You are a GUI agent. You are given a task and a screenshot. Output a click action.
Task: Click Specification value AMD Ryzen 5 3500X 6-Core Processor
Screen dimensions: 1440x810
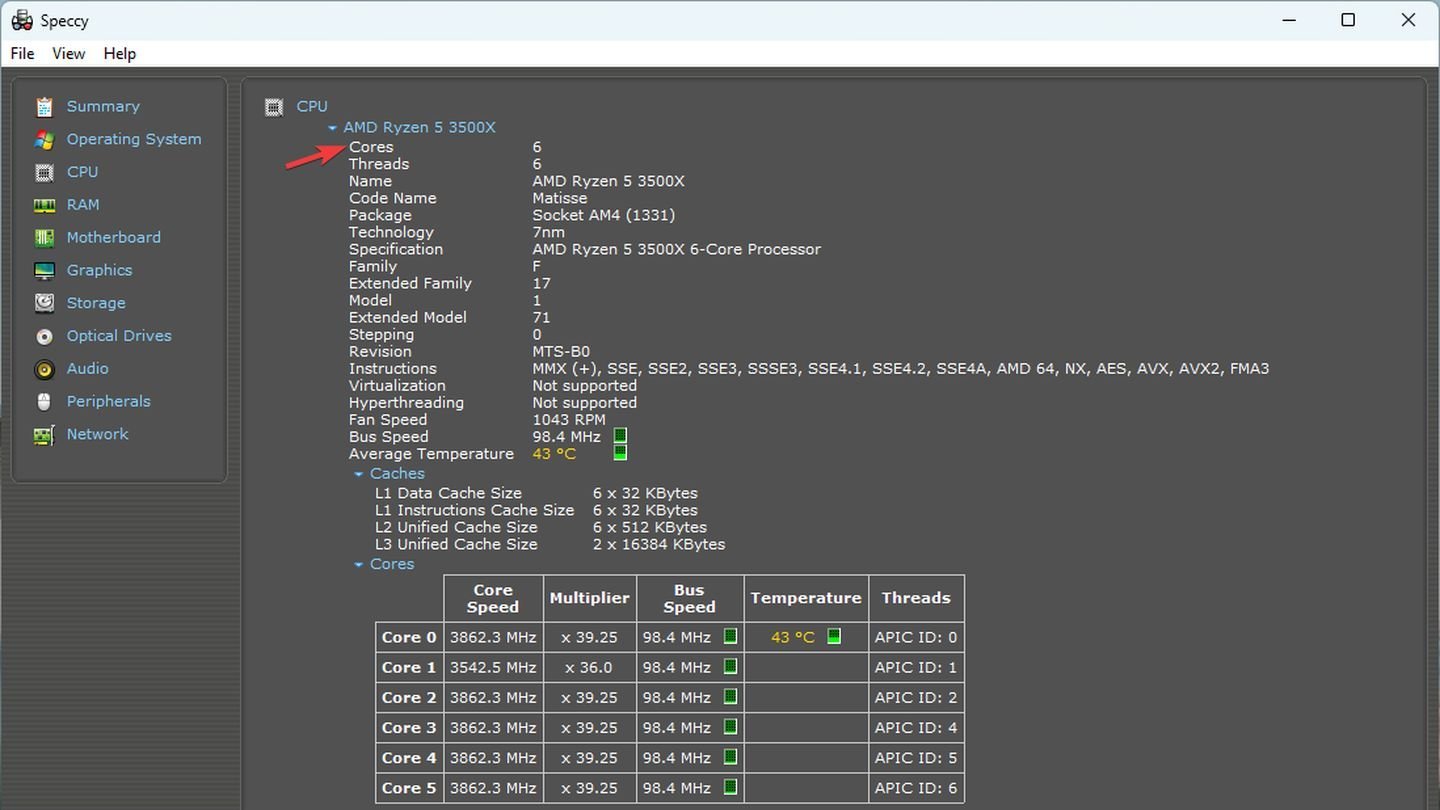coord(676,249)
